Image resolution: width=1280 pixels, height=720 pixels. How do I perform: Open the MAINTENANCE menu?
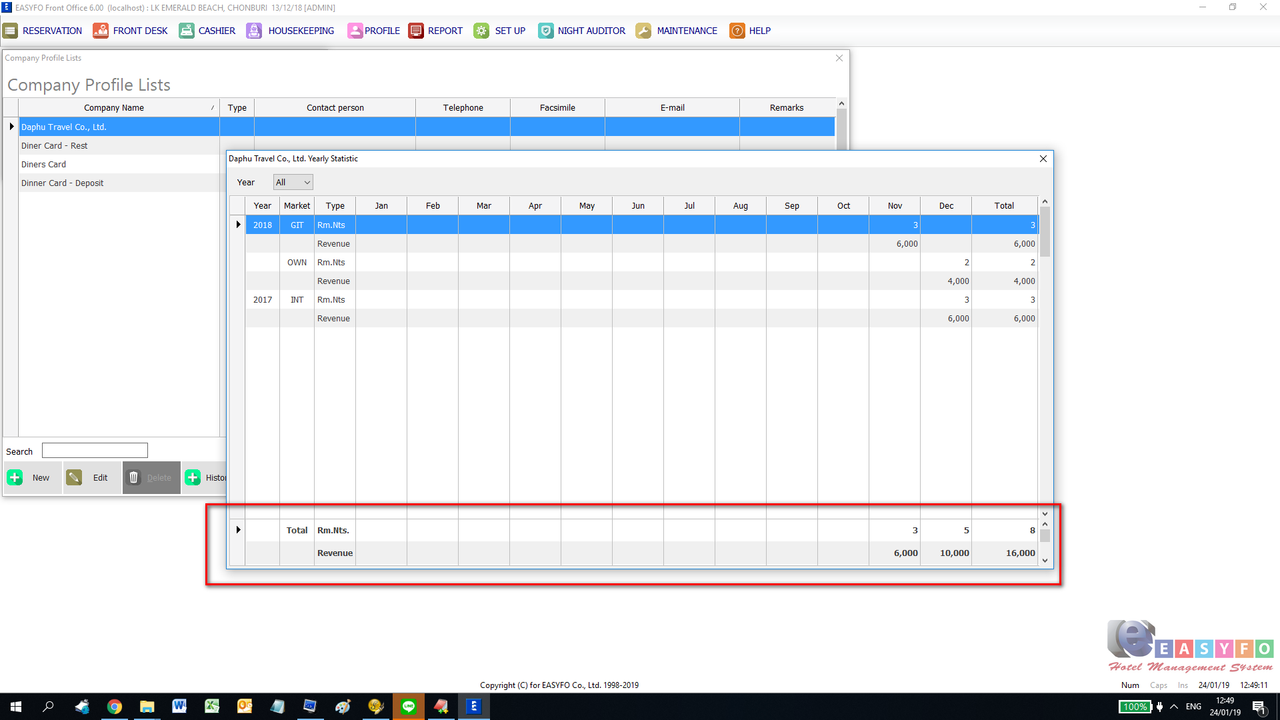tap(677, 31)
